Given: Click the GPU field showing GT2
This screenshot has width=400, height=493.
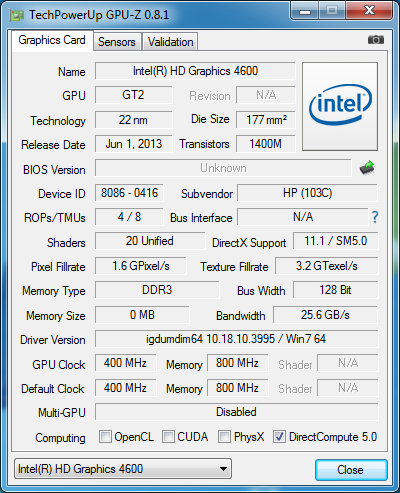Looking at the screenshot, I should pyautogui.click(x=134, y=95).
